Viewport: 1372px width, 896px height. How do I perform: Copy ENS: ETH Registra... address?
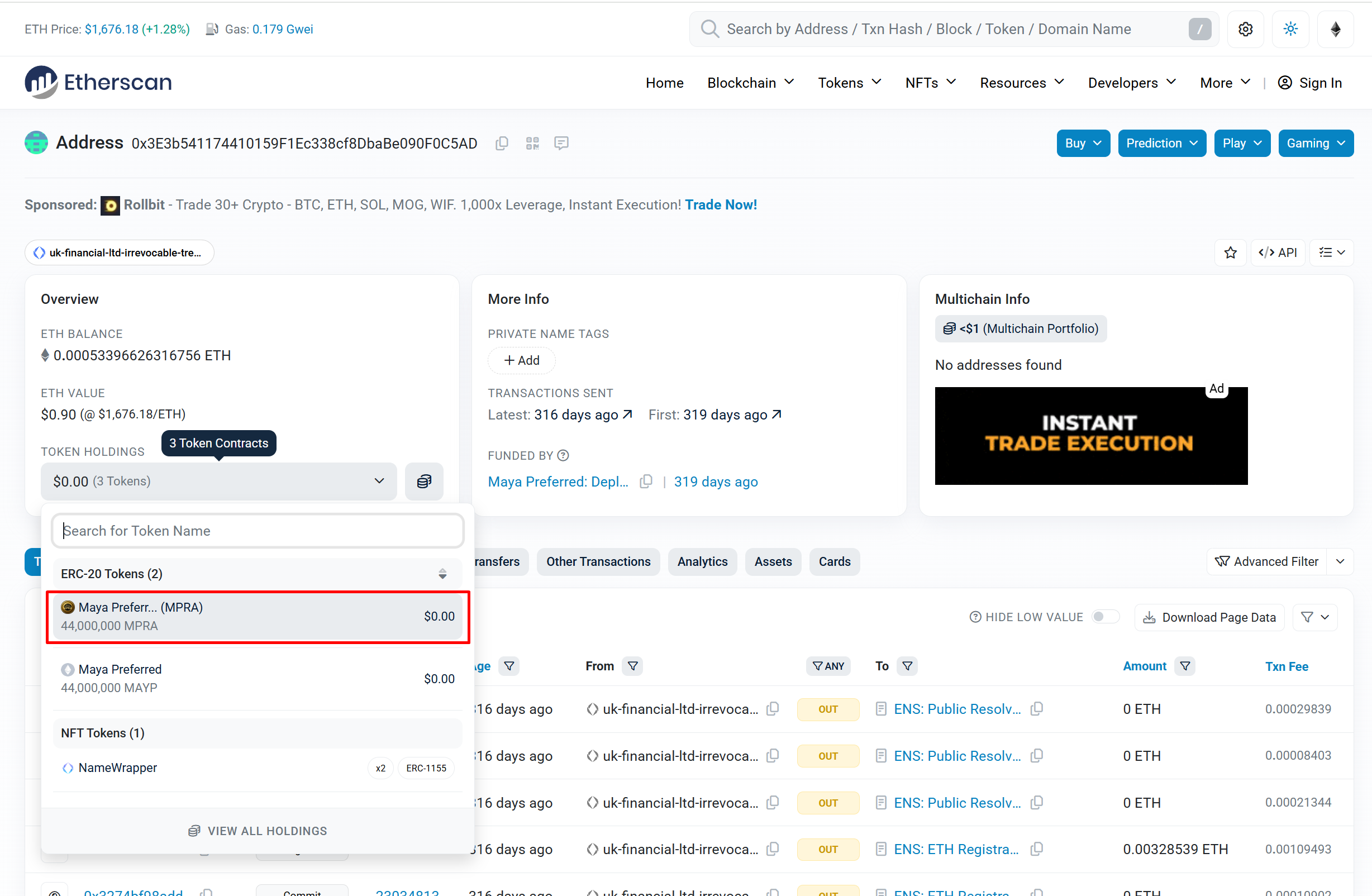tap(1036, 849)
